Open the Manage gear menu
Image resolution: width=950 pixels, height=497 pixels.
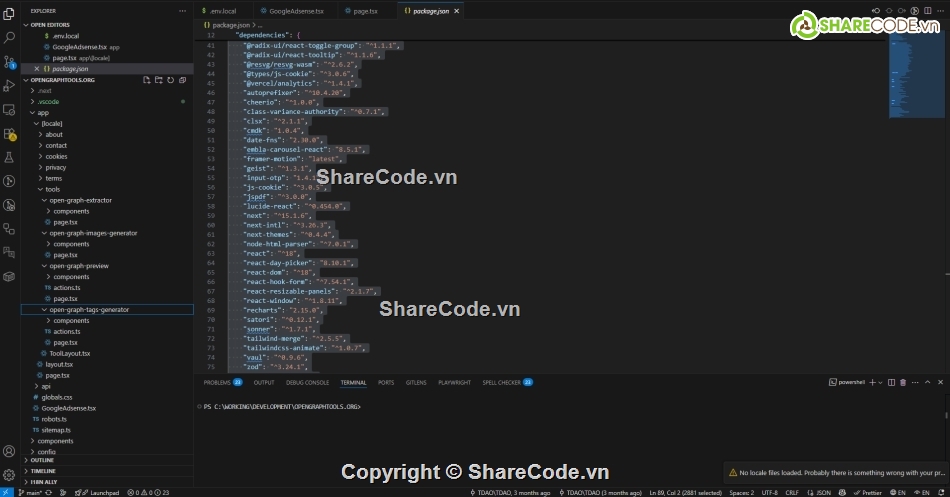[9, 475]
